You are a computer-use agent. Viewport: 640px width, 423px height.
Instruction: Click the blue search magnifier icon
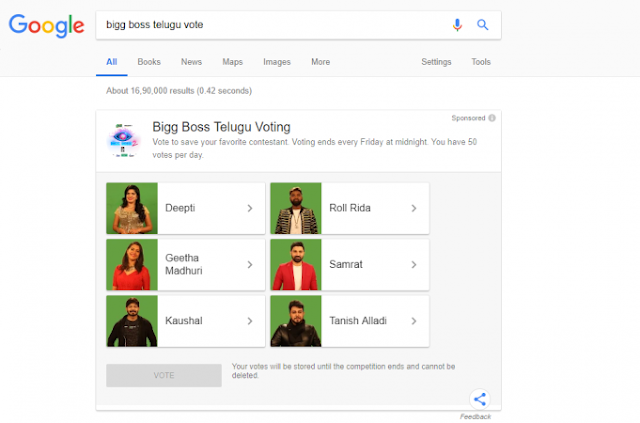pyautogui.click(x=482, y=25)
